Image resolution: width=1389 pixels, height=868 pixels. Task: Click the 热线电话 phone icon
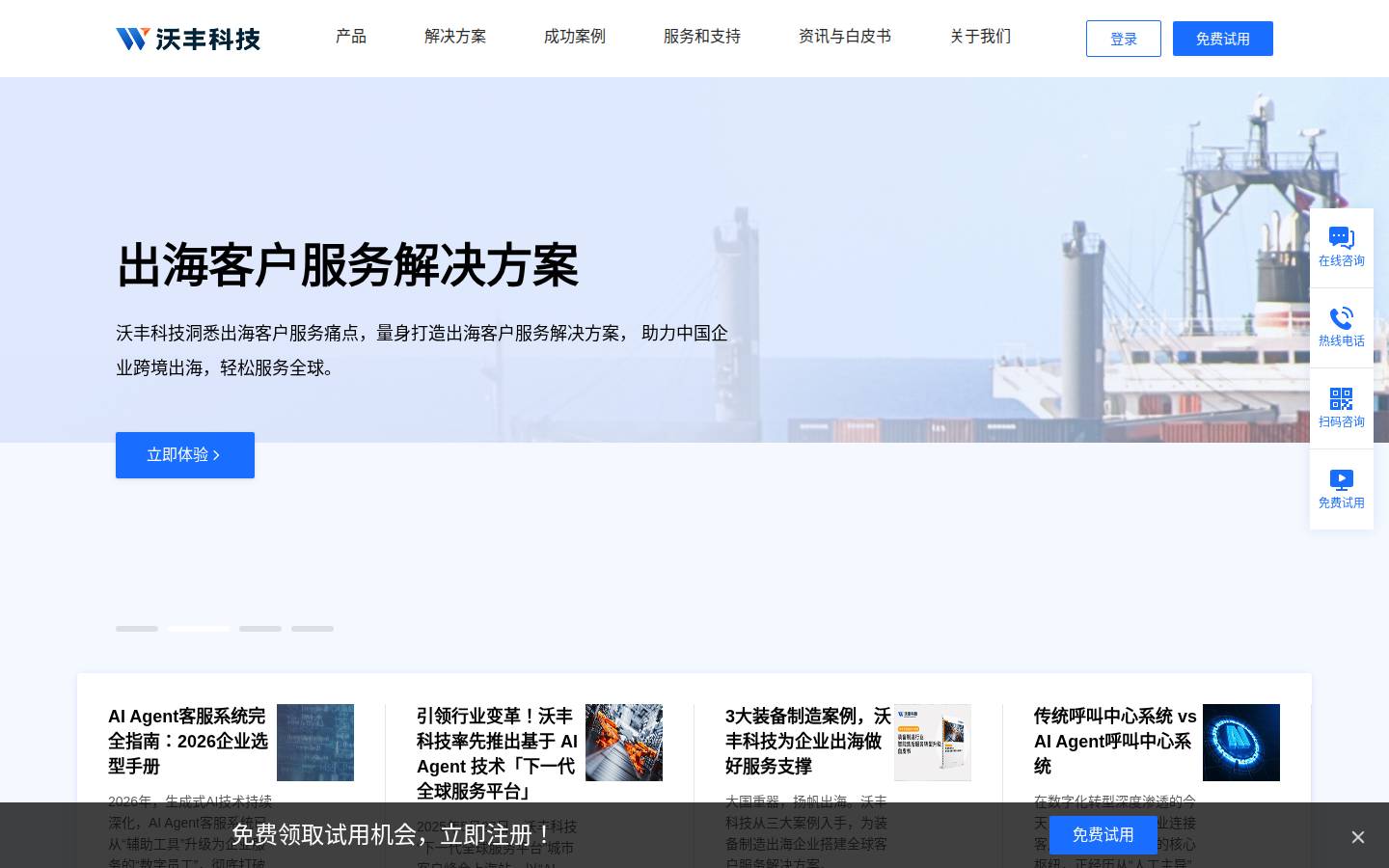click(1341, 318)
